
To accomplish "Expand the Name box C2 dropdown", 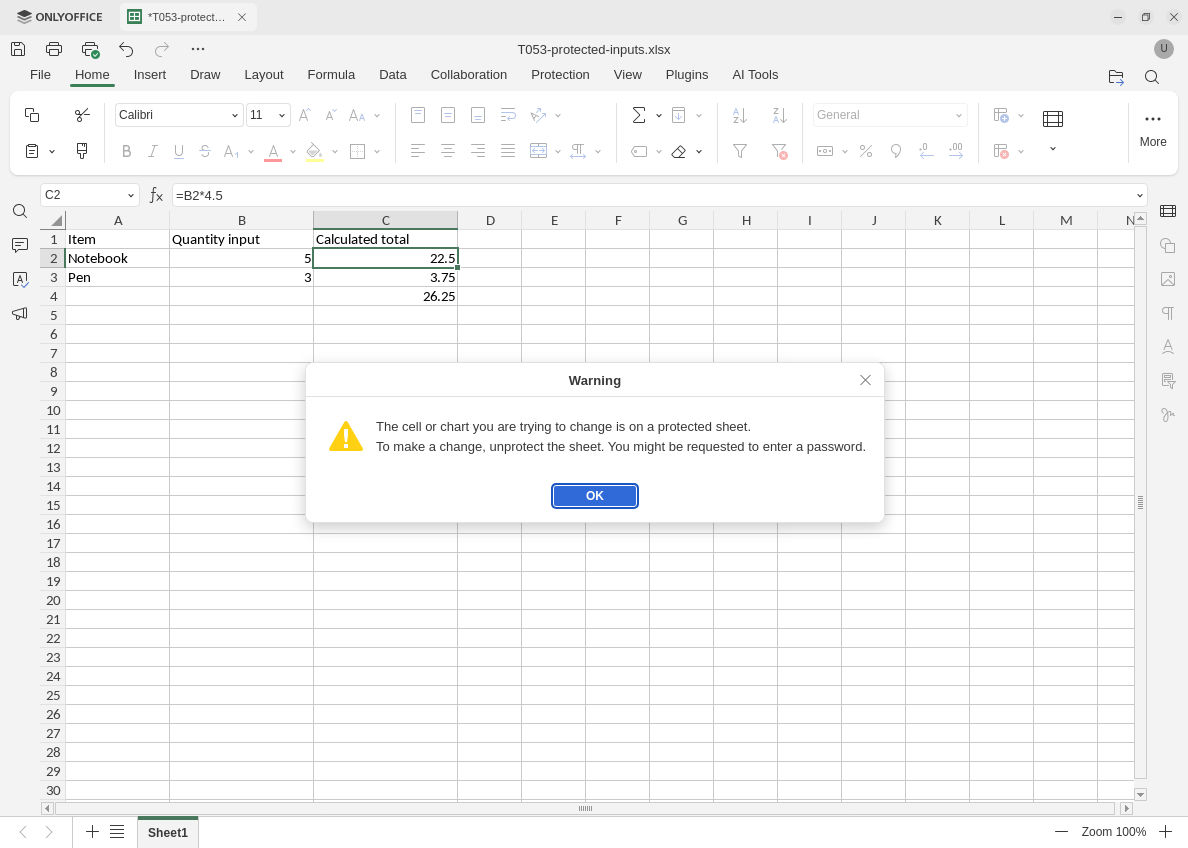I will (x=130, y=196).
